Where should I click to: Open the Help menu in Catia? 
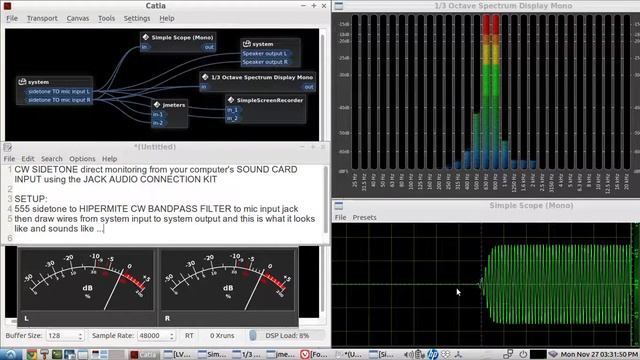167,18
